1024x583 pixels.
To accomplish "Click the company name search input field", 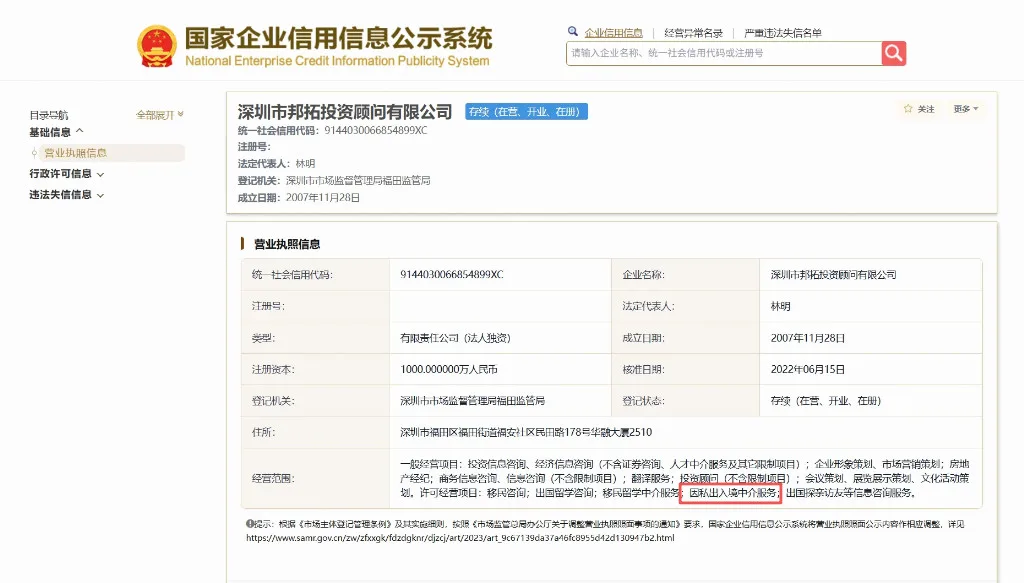I will [724, 54].
